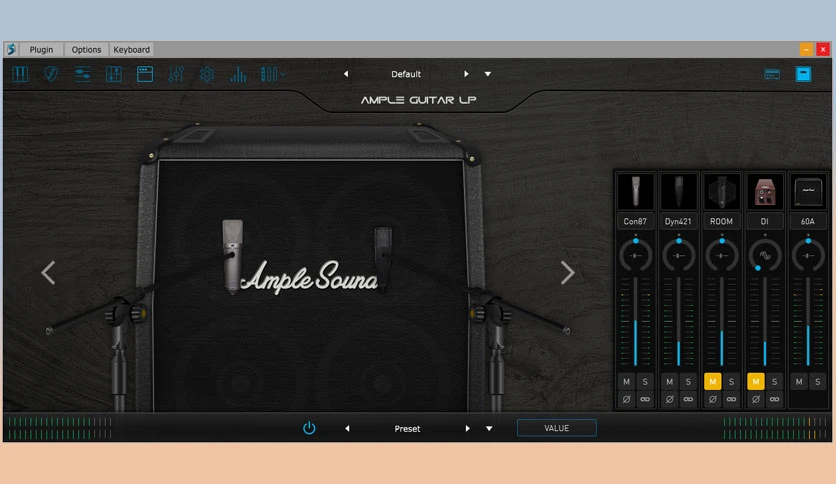Open the Plugin menu
The image size is (836, 484).
point(41,50)
